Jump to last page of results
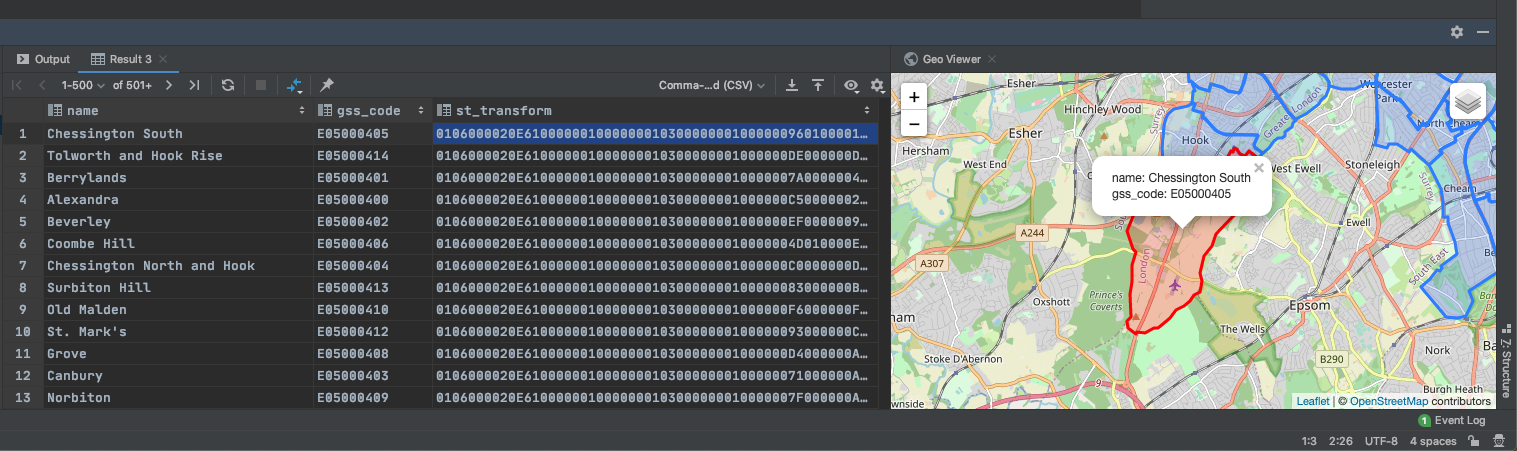 (x=194, y=86)
